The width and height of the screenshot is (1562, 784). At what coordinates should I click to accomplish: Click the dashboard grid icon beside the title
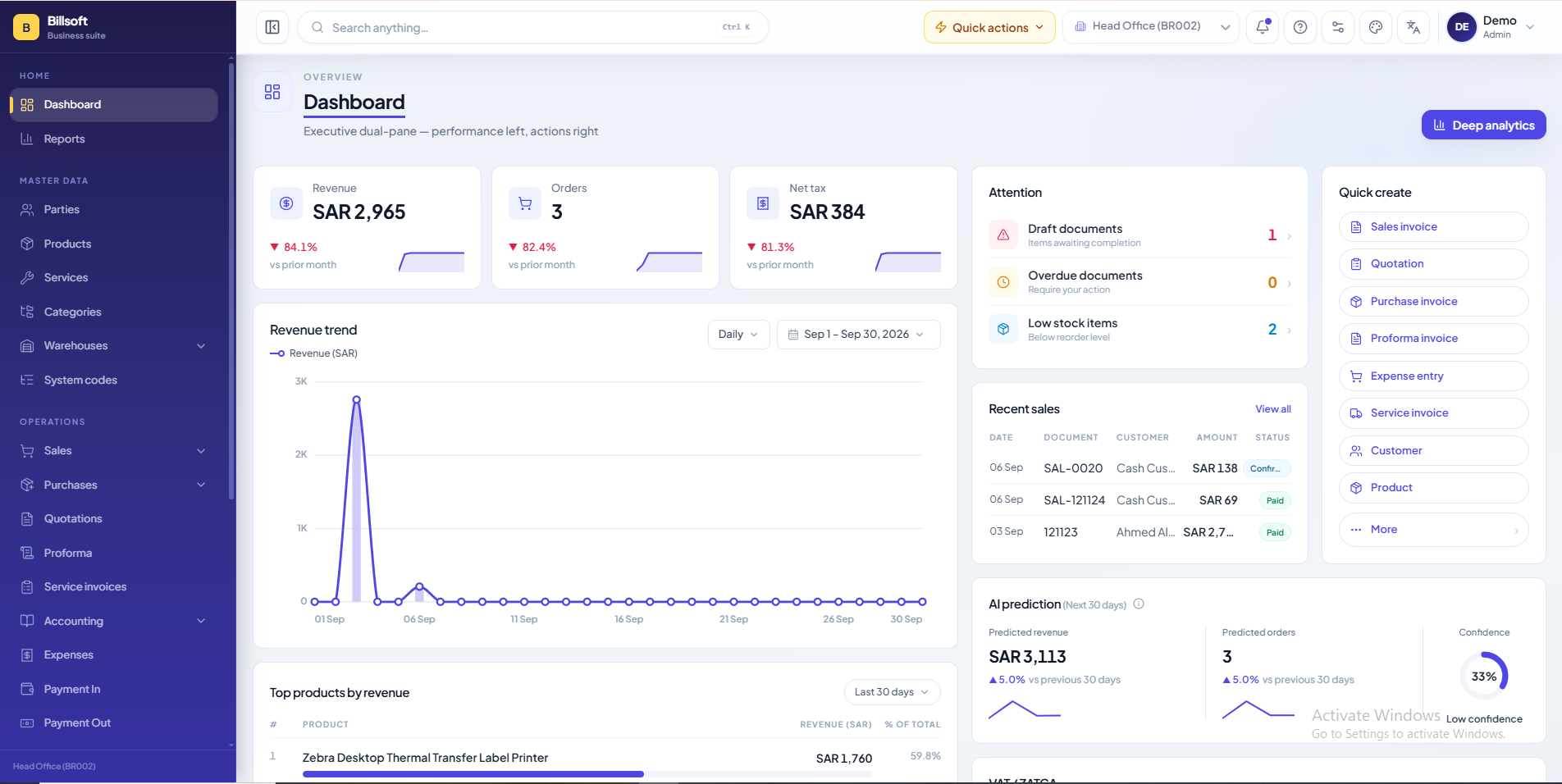pyautogui.click(x=272, y=92)
